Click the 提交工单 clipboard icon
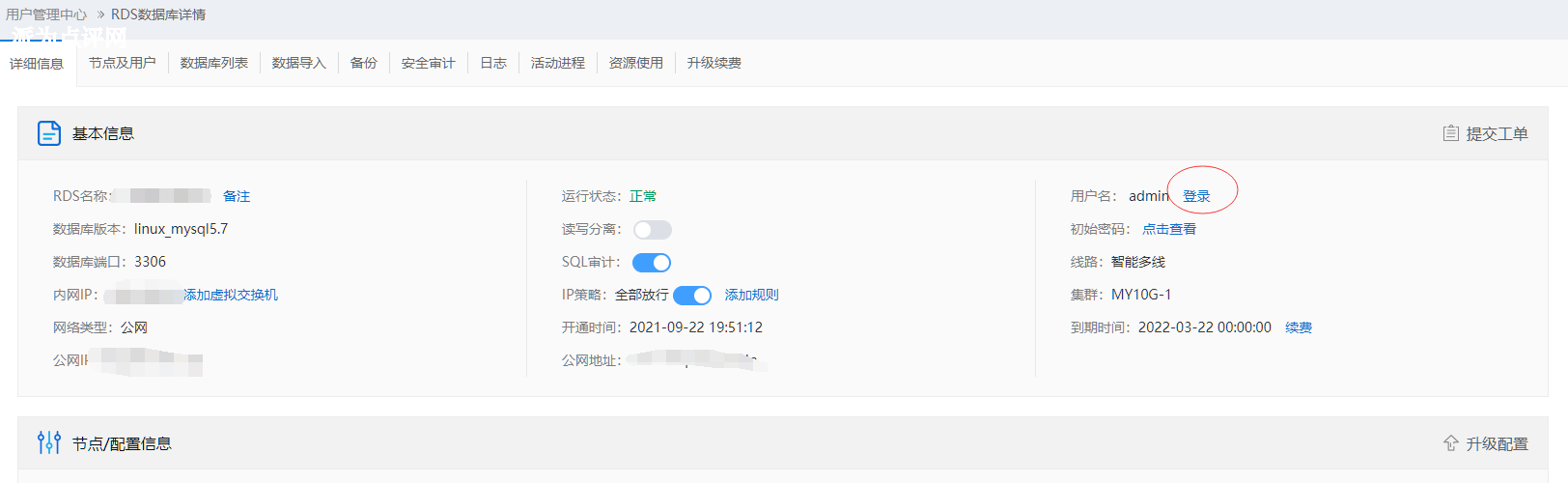This screenshot has height=483, width=1568. 1450,133
